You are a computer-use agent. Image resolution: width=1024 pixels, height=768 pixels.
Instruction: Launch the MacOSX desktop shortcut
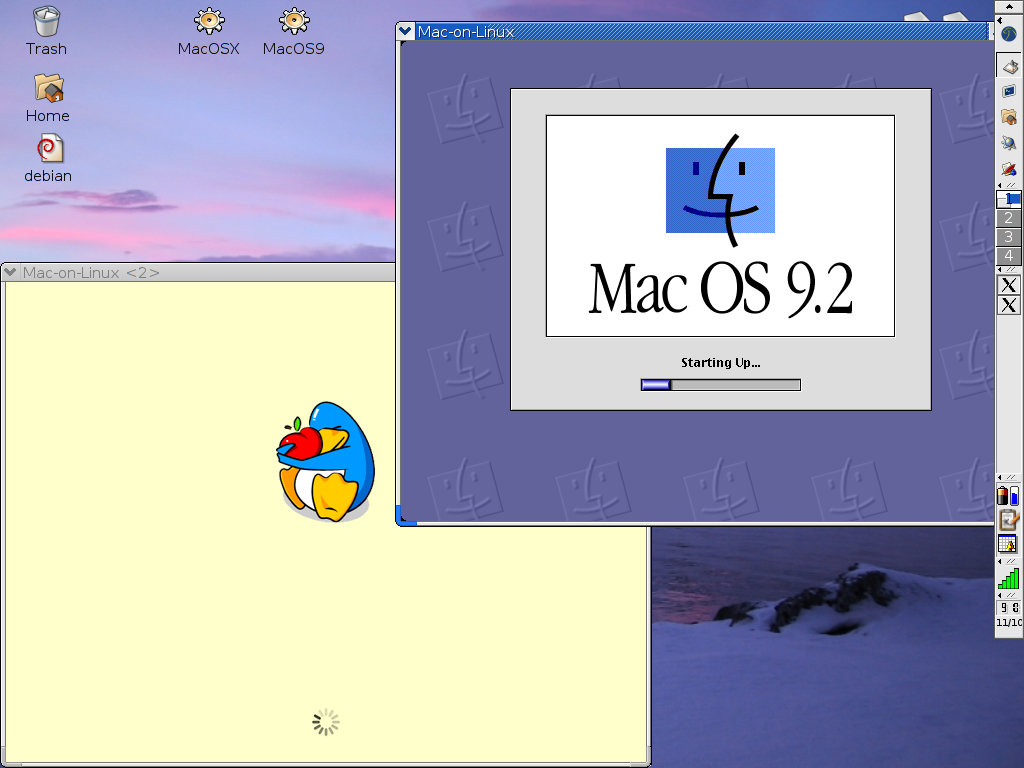pyautogui.click(x=209, y=31)
